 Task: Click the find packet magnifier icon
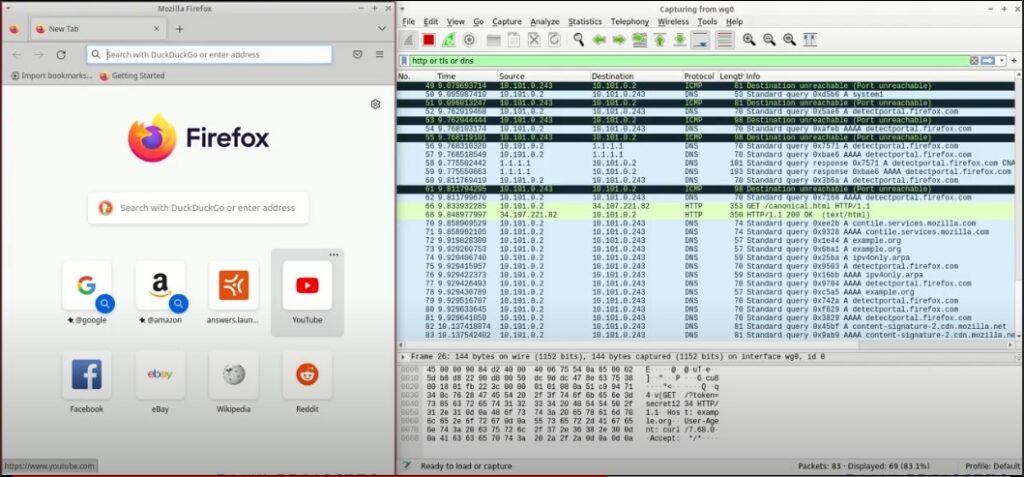[579, 40]
